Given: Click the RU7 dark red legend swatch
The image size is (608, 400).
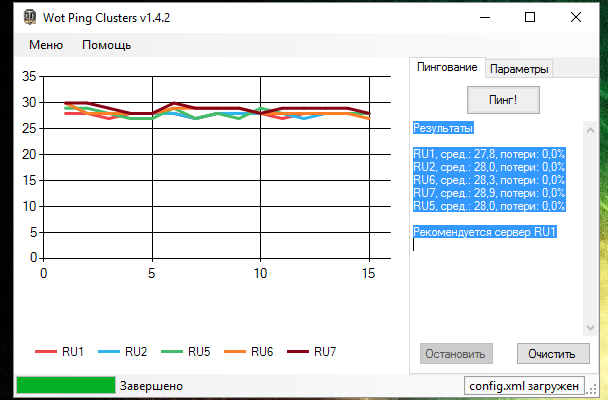Looking at the screenshot, I should tap(298, 352).
